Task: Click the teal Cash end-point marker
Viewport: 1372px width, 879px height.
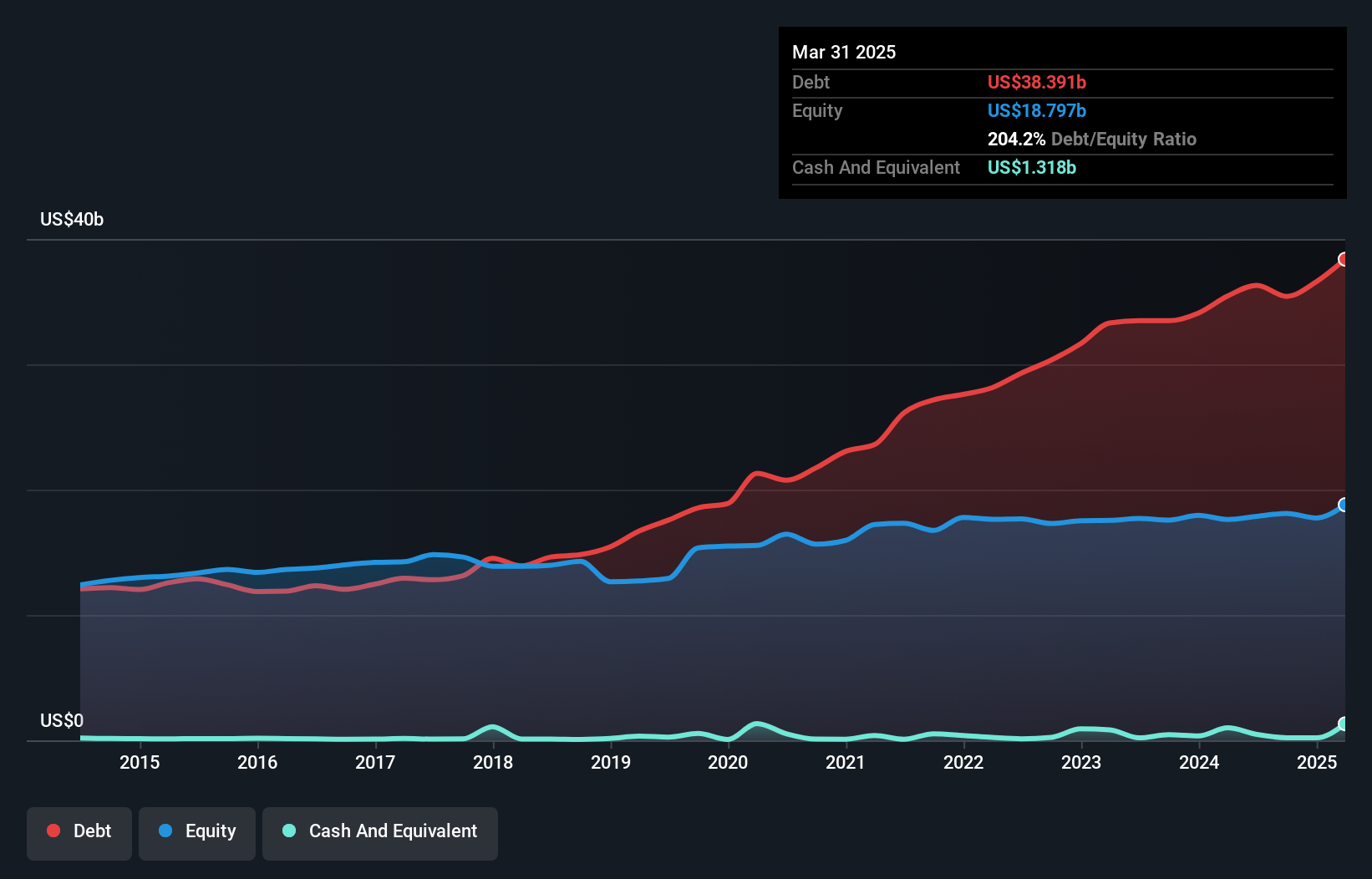Action: (x=1344, y=724)
